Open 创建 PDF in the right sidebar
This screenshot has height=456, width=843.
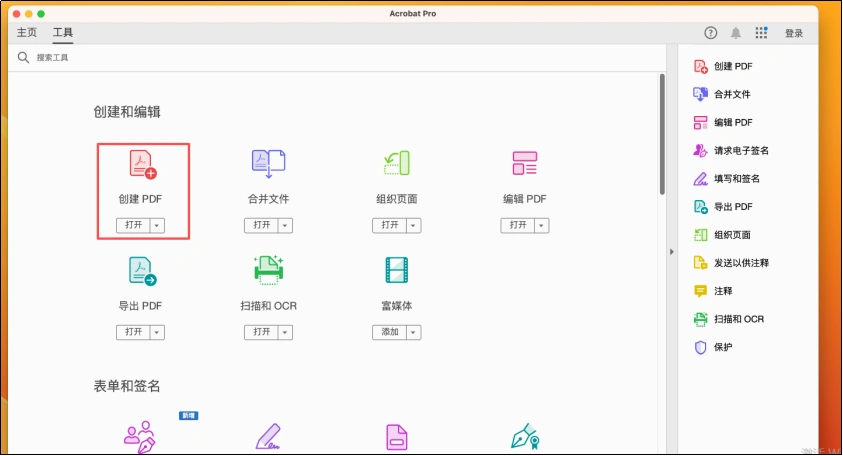pyautogui.click(x=724, y=66)
